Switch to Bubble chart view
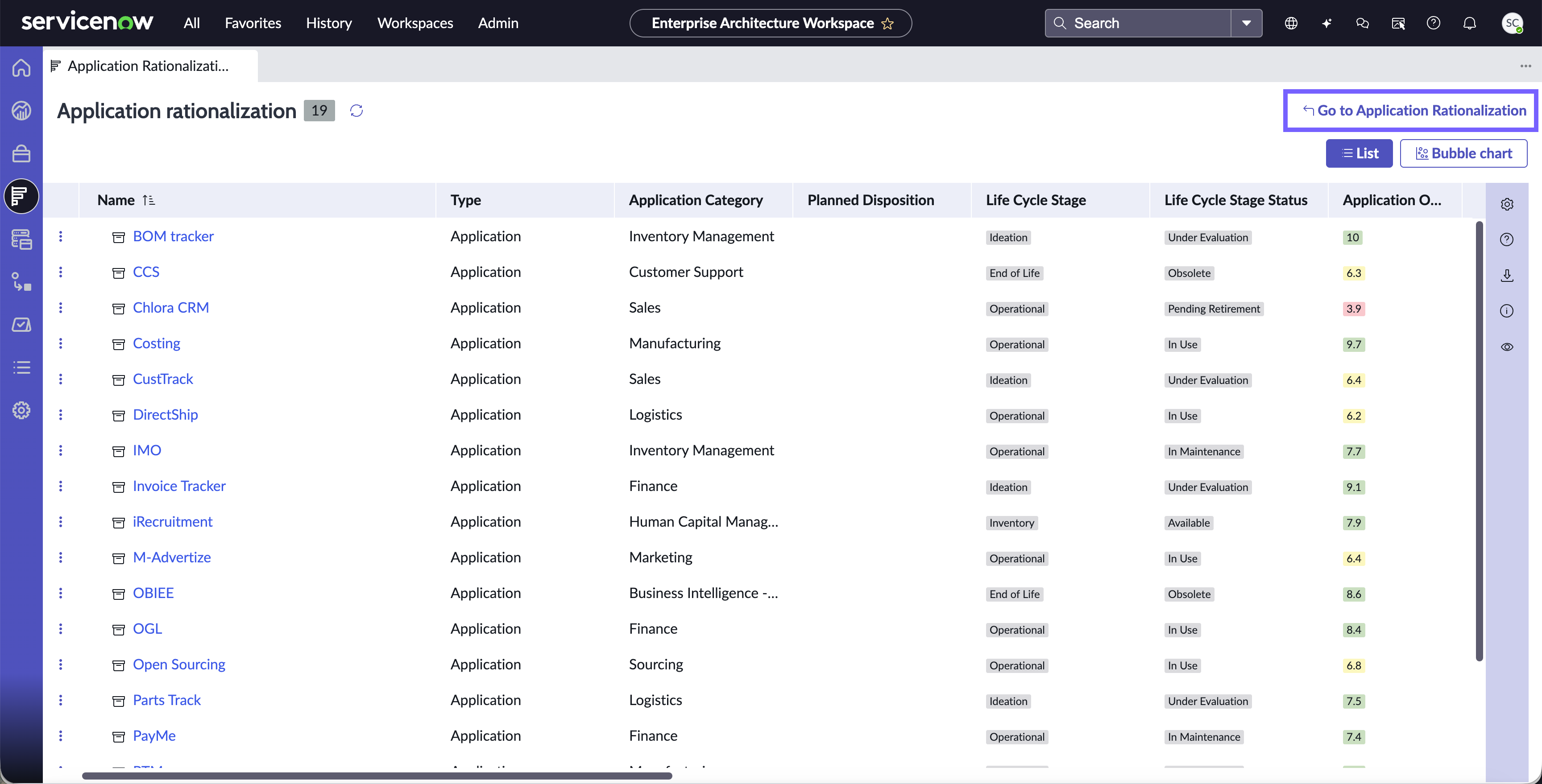The image size is (1542, 784). coord(1463,154)
